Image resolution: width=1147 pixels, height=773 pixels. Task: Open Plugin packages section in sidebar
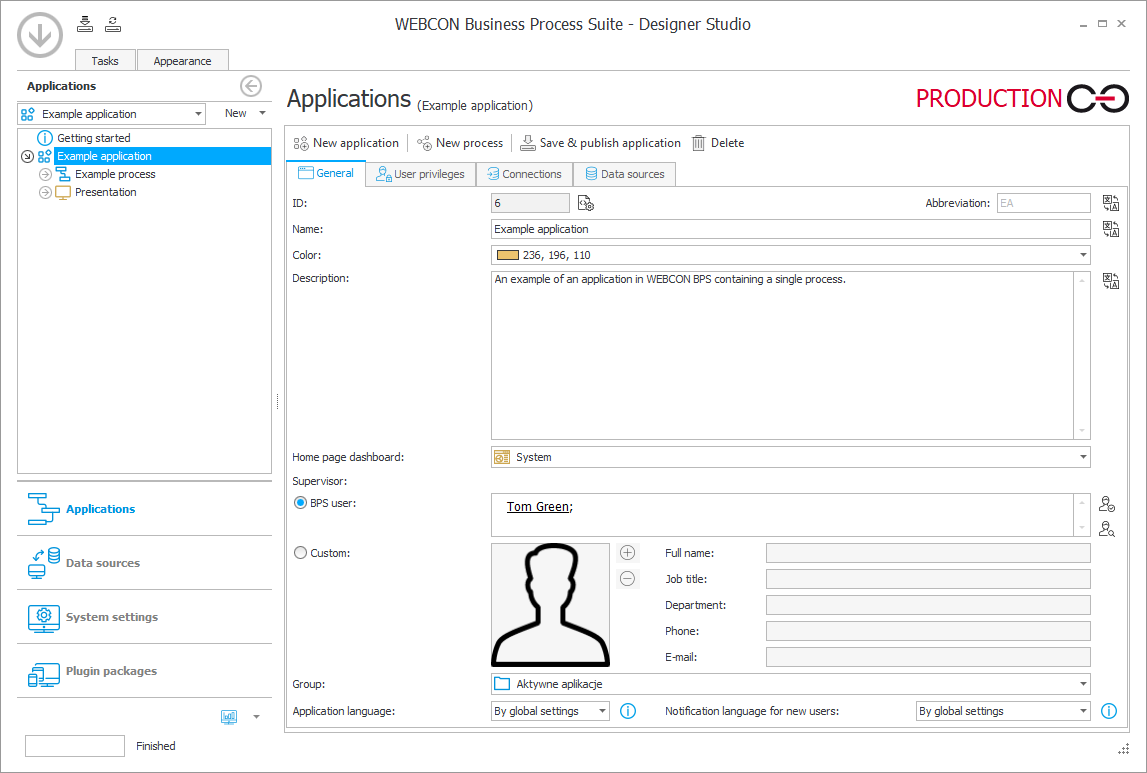(x=144, y=671)
